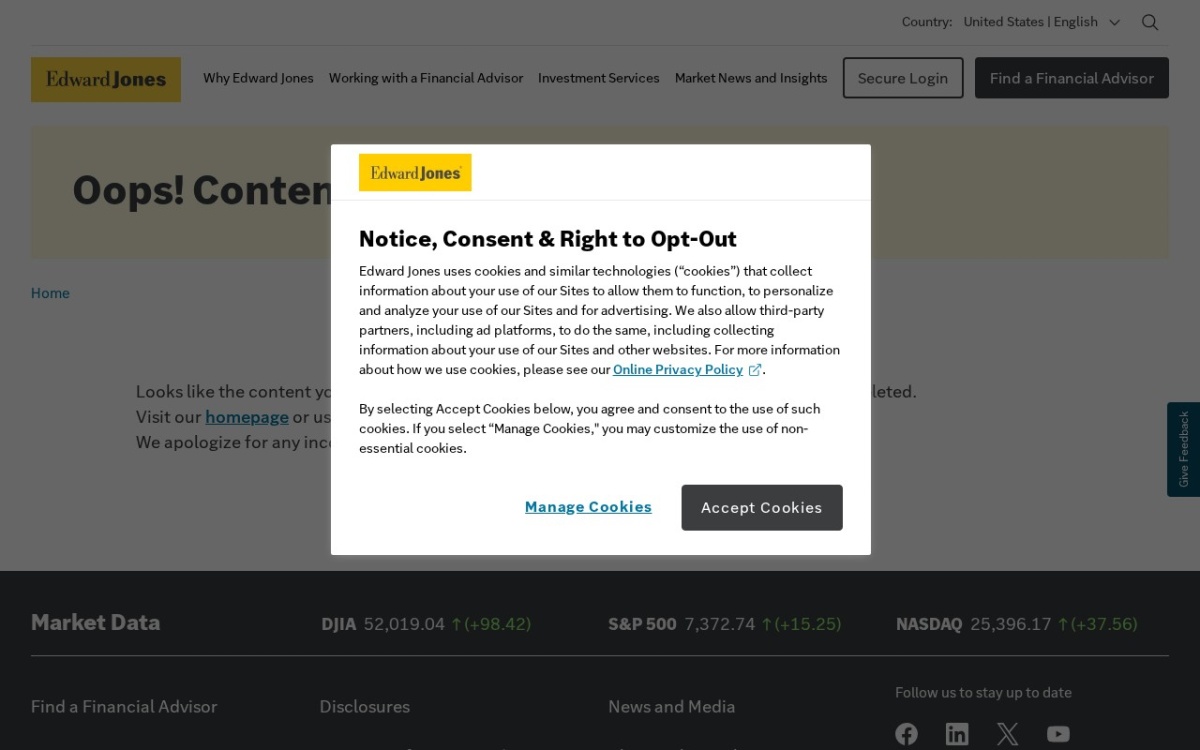Open Investment Services menu
The width and height of the screenshot is (1200, 750).
599,78
